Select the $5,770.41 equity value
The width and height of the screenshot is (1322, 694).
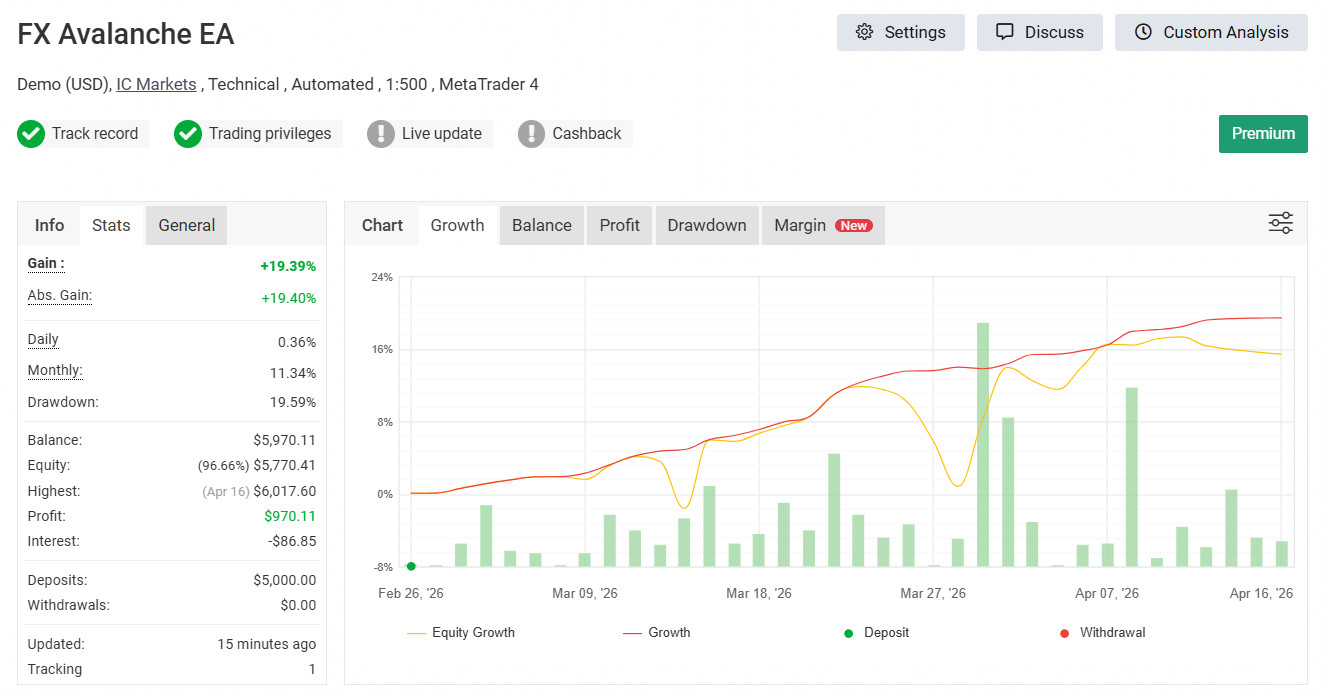285,465
